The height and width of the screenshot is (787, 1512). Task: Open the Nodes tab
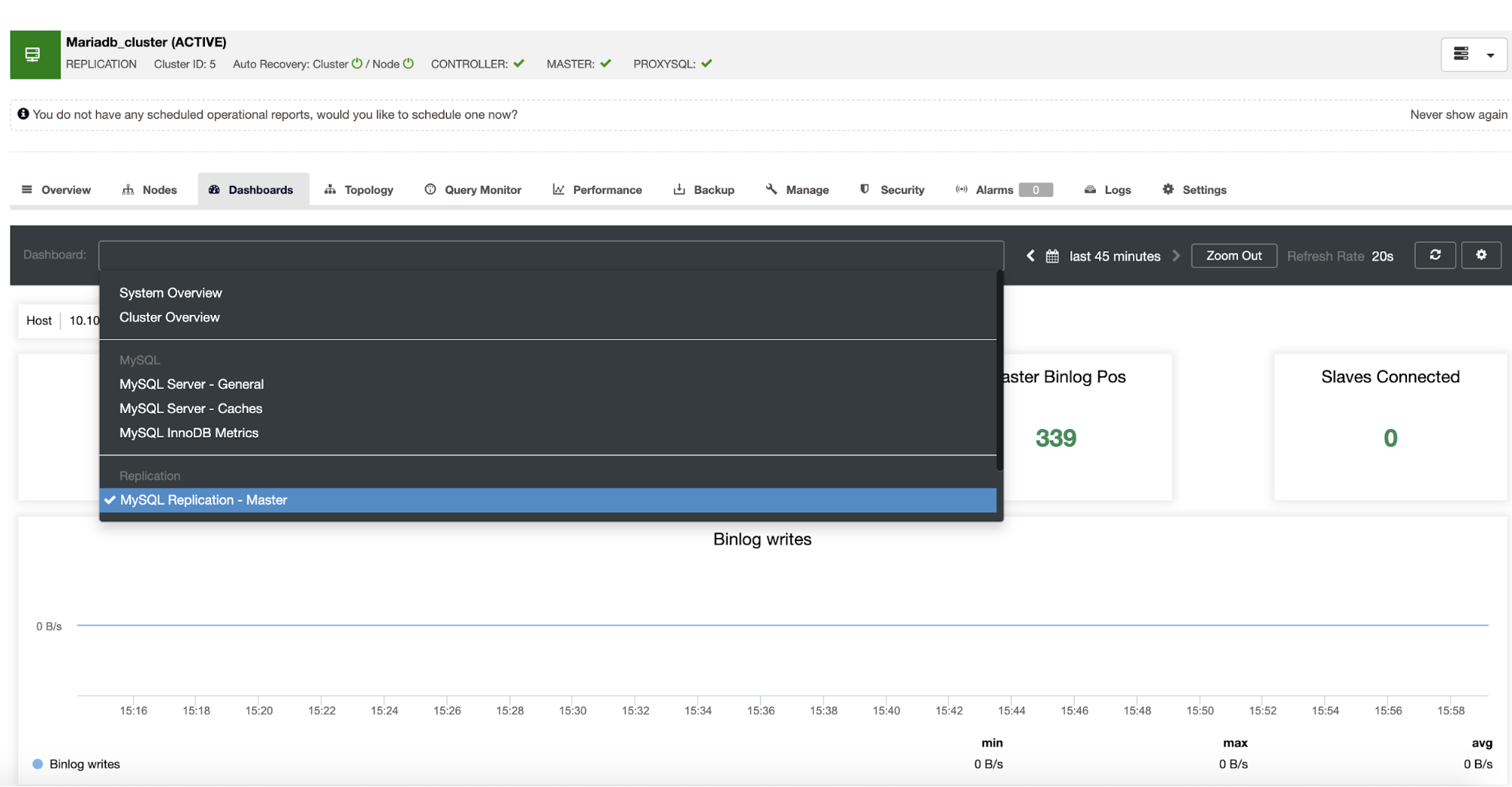150,190
